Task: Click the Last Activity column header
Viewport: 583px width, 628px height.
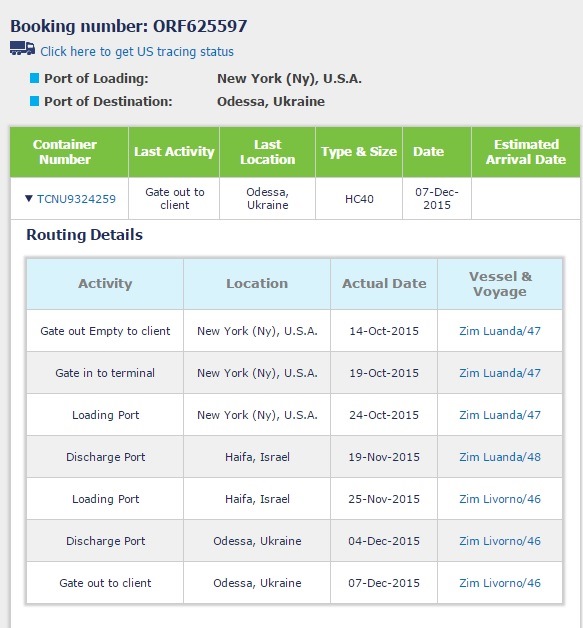Action: pyautogui.click(x=174, y=152)
